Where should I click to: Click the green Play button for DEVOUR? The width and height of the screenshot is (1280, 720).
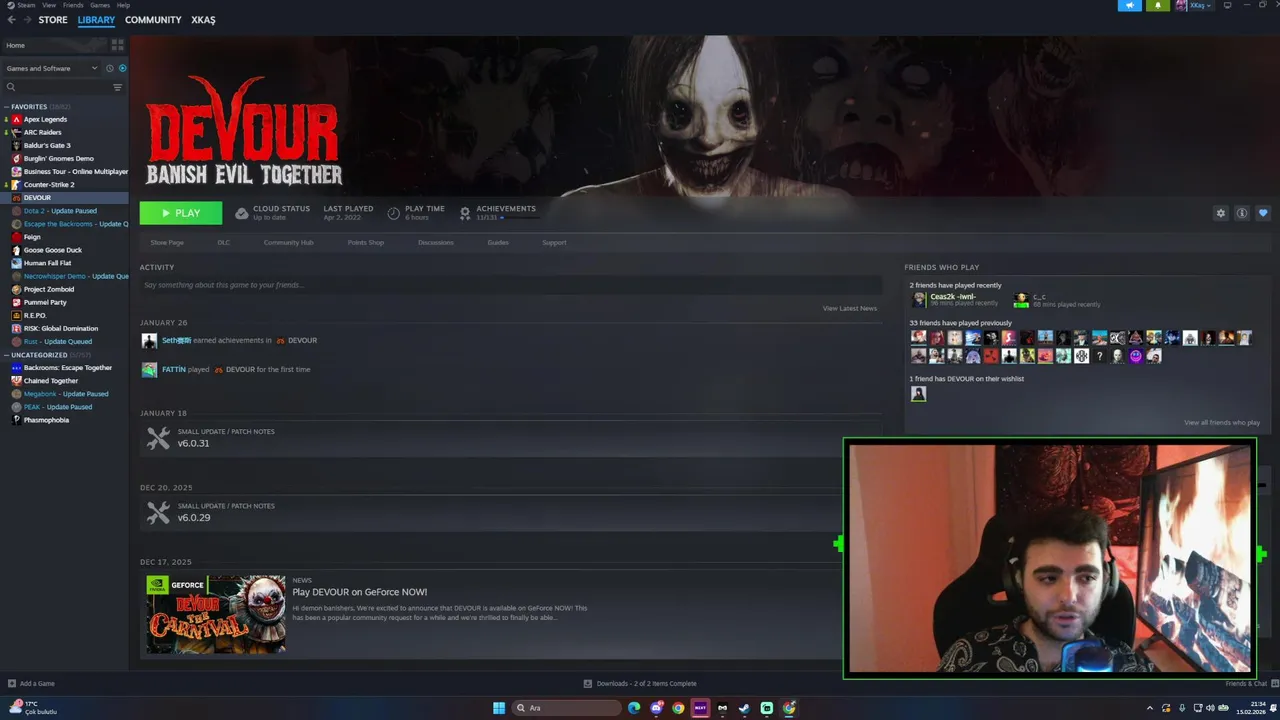[181, 213]
